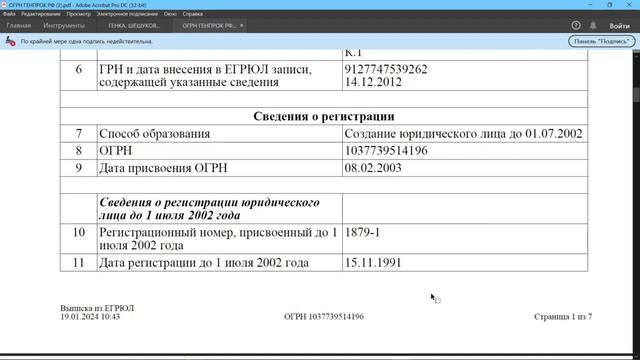Open the Справка menu
The width and height of the screenshot is (640, 360).
193,14
